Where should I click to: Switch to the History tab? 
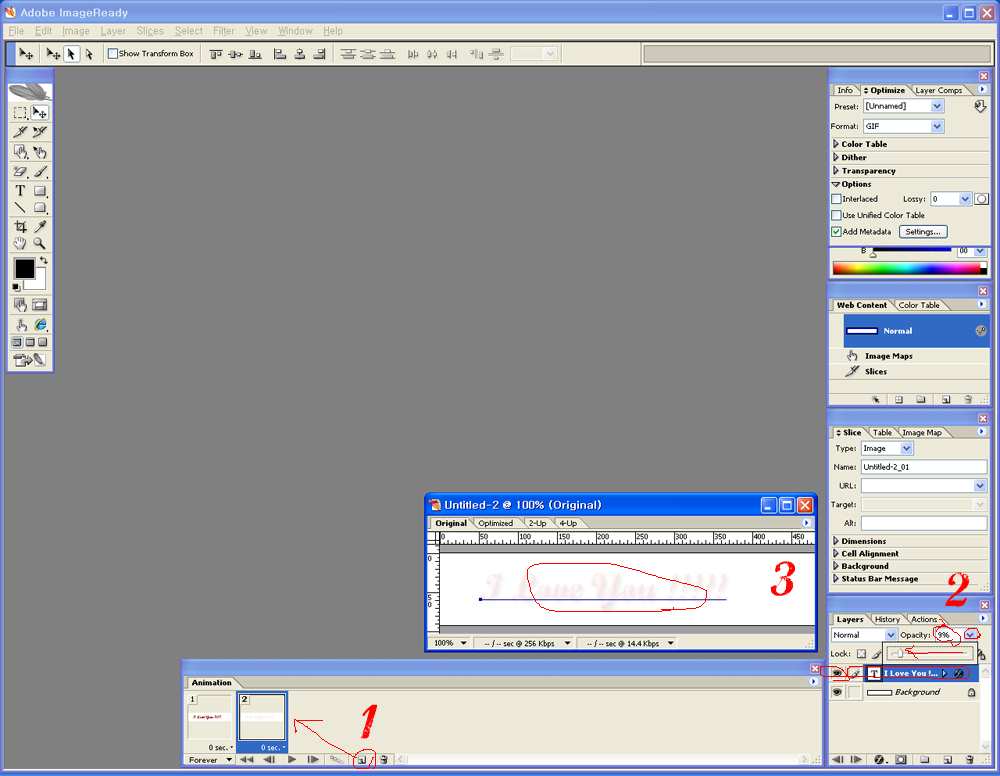[x=887, y=619]
